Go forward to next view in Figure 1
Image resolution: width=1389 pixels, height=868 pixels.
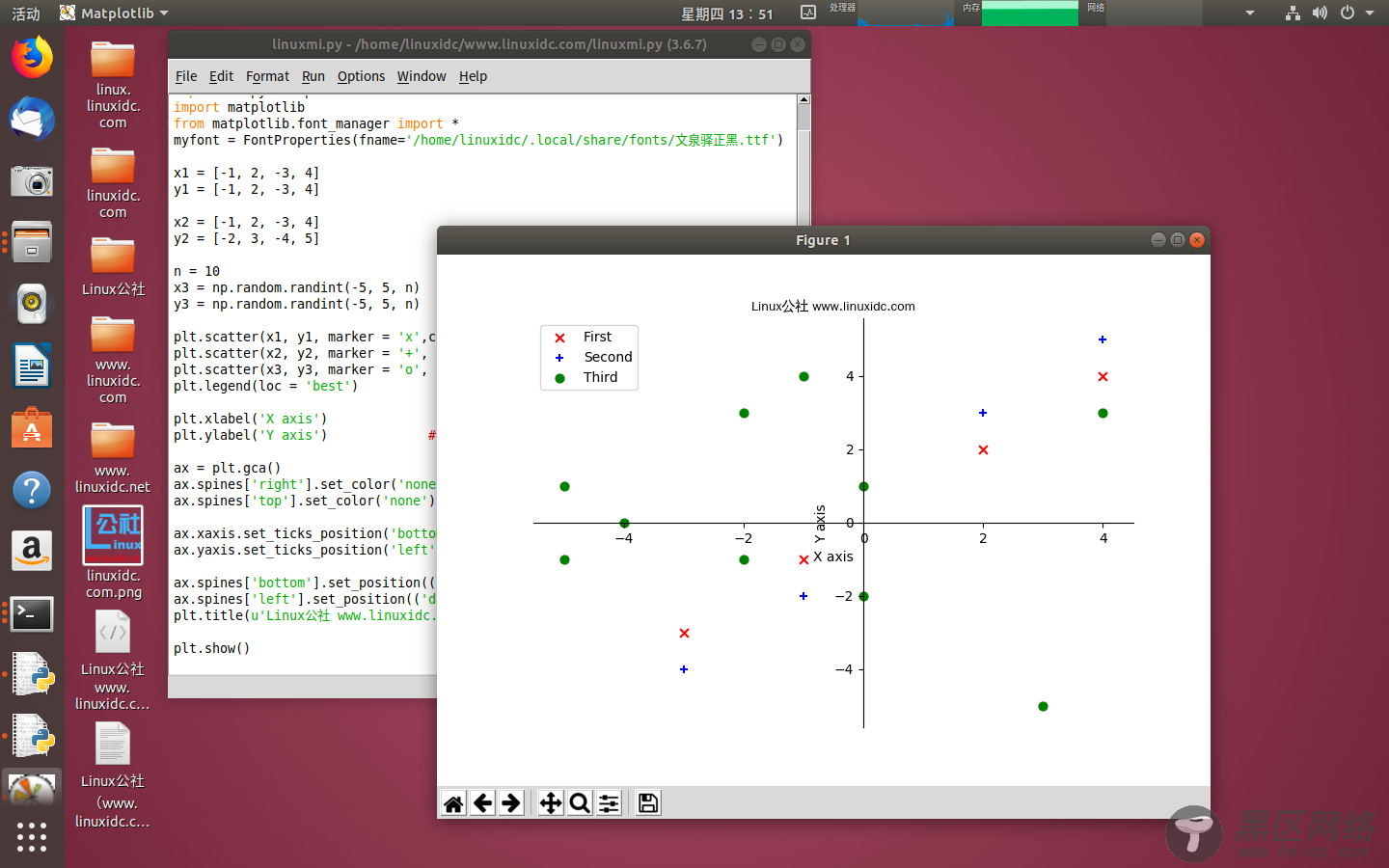(x=511, y=803)
